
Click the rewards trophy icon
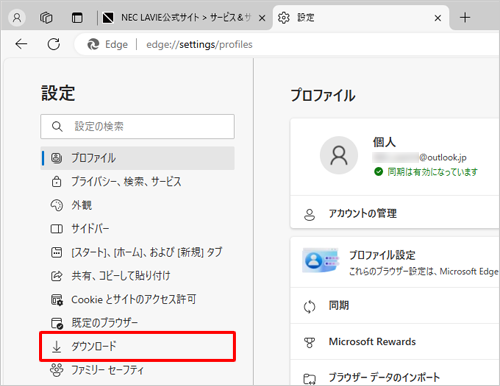click(x=309, y=342)
